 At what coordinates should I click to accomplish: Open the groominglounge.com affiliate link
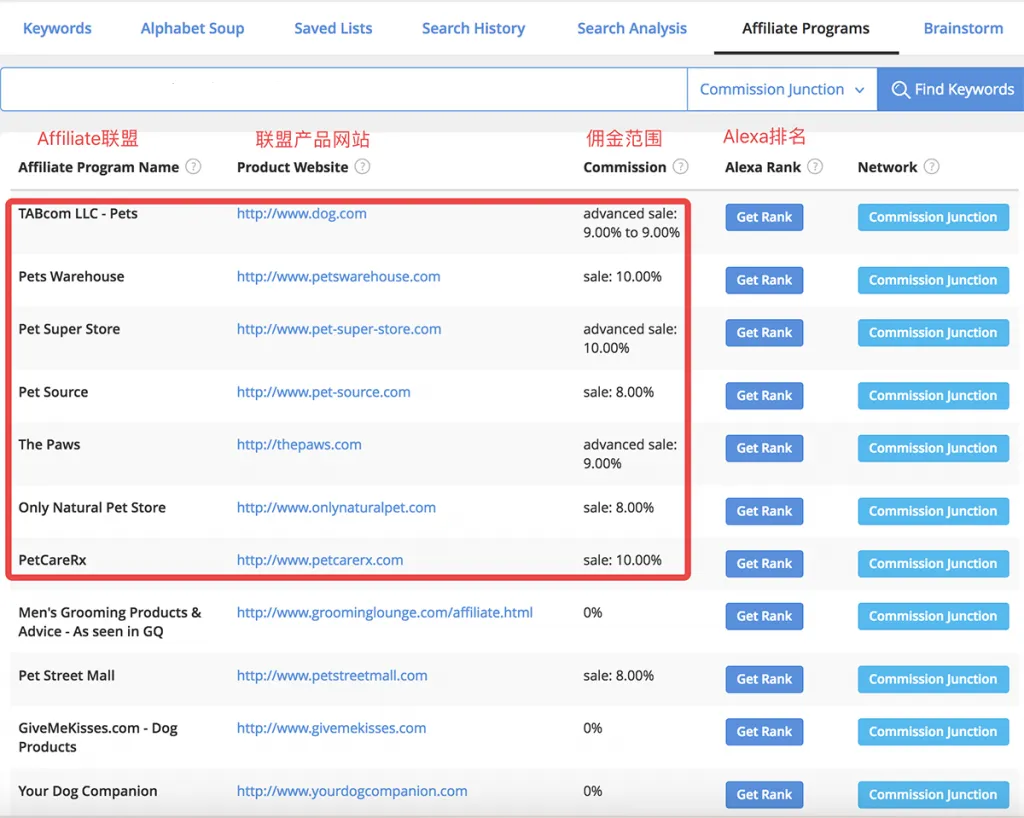click(x=384, y=612)
